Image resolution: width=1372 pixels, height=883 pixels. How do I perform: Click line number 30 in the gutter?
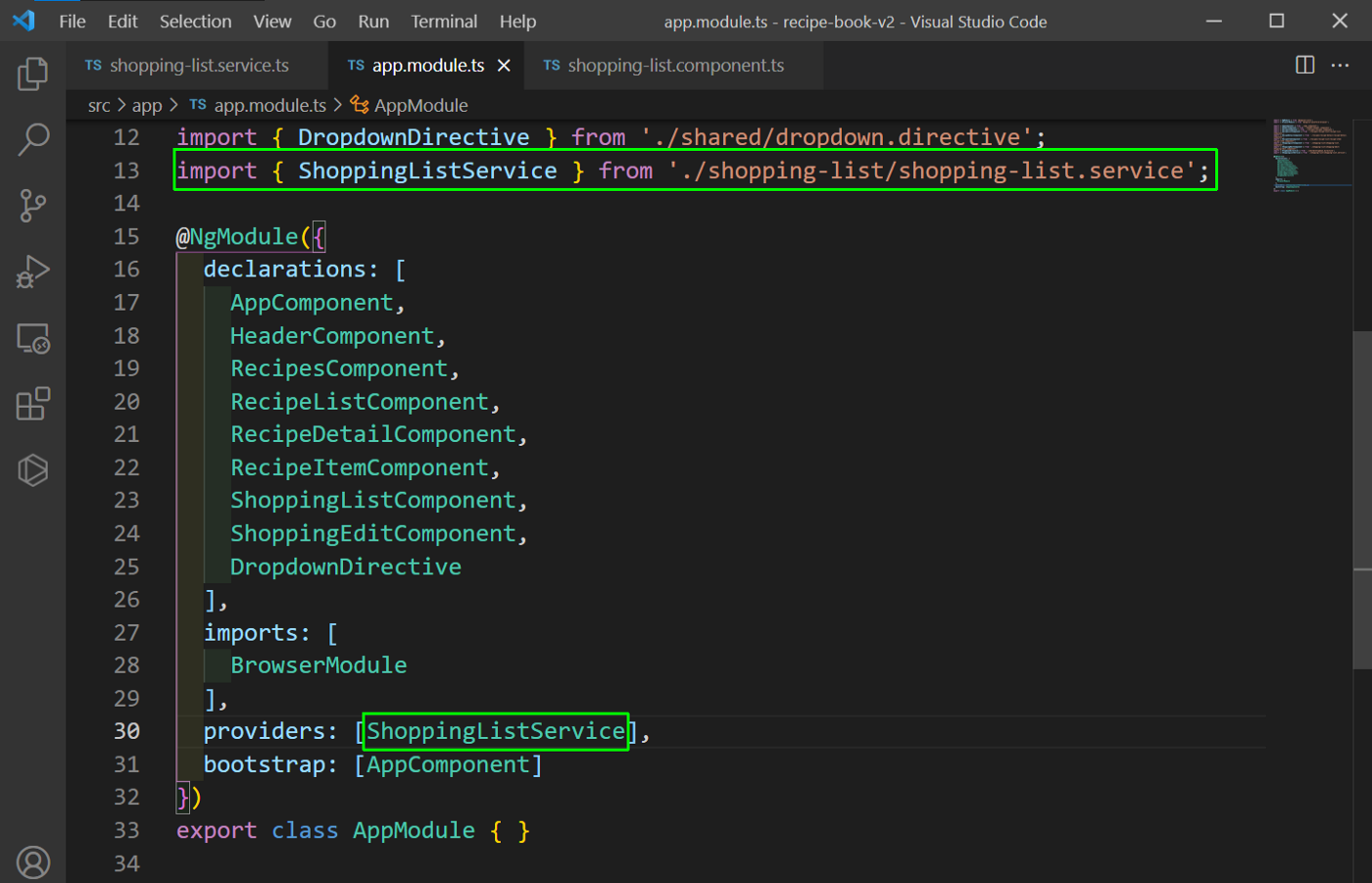coord(126,731)
